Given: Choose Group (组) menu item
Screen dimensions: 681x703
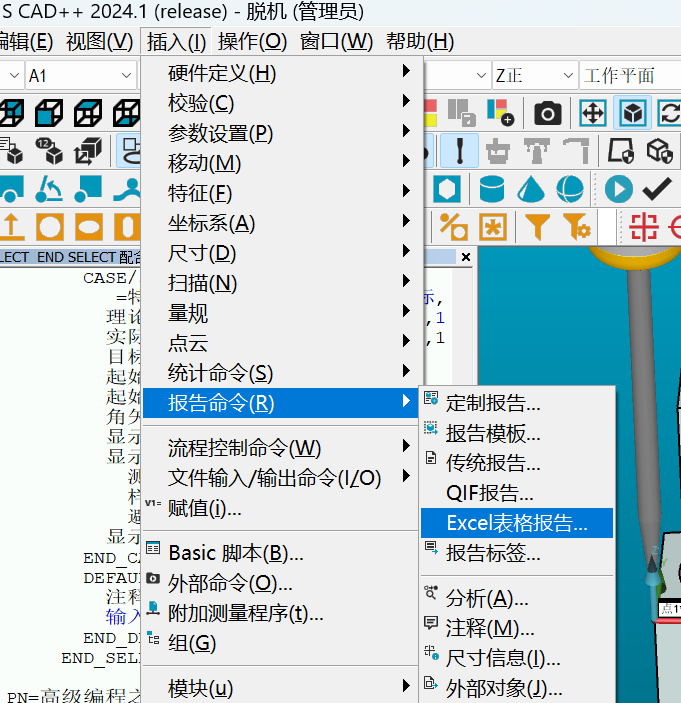Looking at the screenshot, I should [x=282, y=643].
